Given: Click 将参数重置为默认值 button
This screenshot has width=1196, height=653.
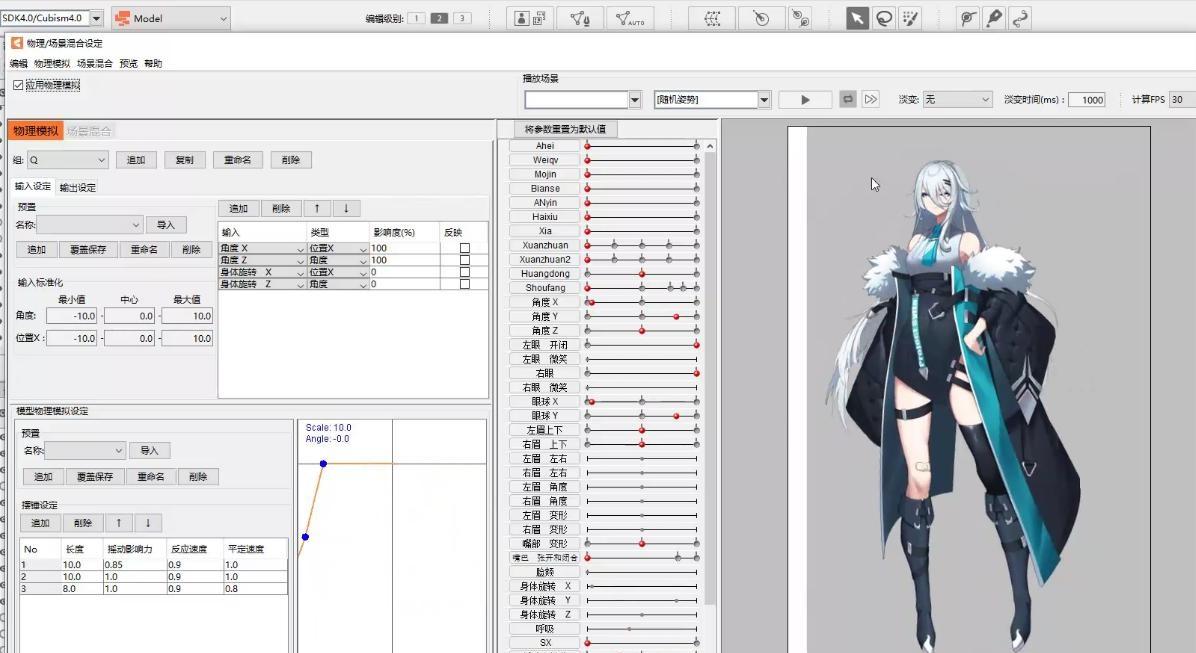Looking at the screenshot, I should tap(565, 129).
